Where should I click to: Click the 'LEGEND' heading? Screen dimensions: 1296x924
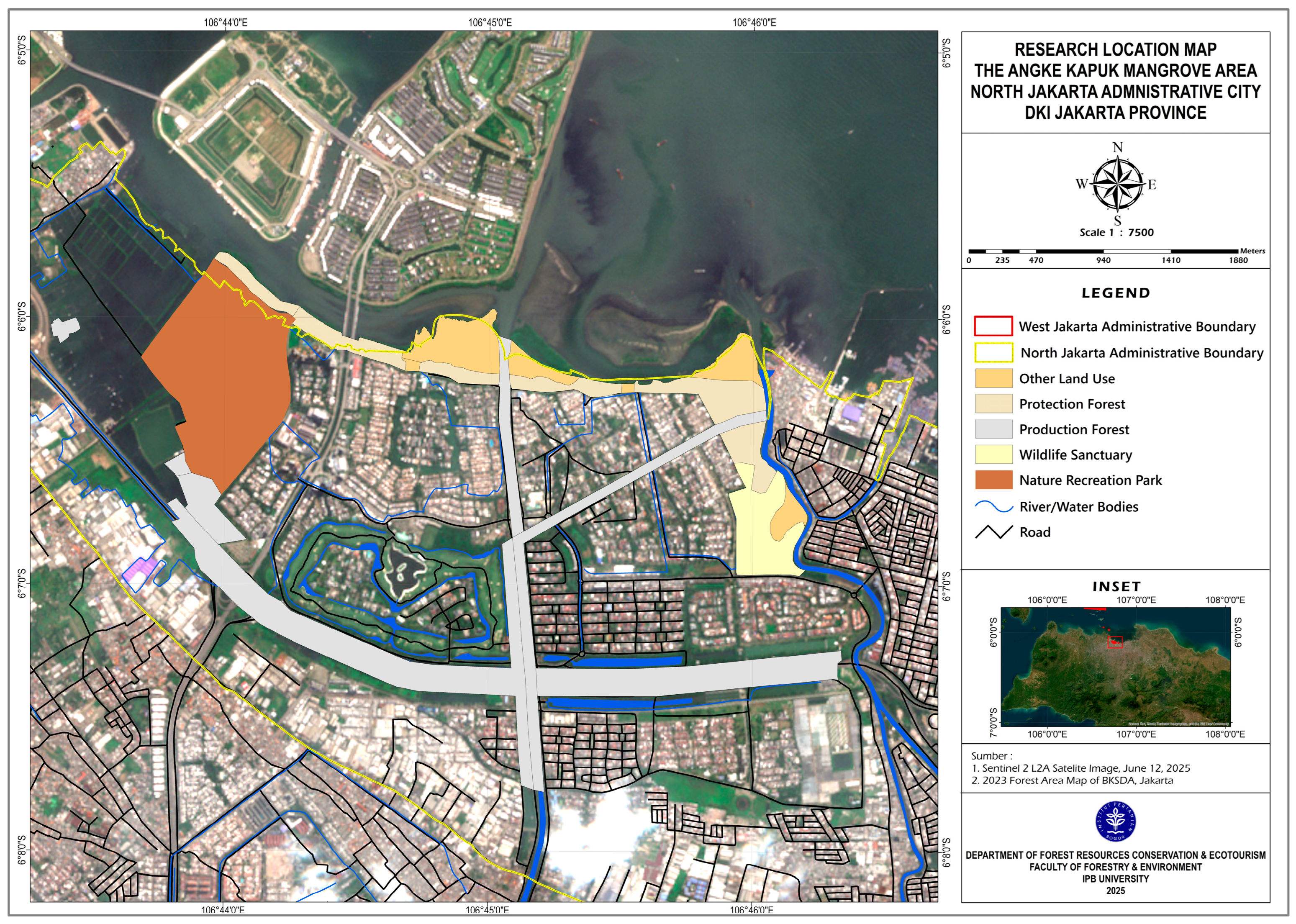(1115, 293)
